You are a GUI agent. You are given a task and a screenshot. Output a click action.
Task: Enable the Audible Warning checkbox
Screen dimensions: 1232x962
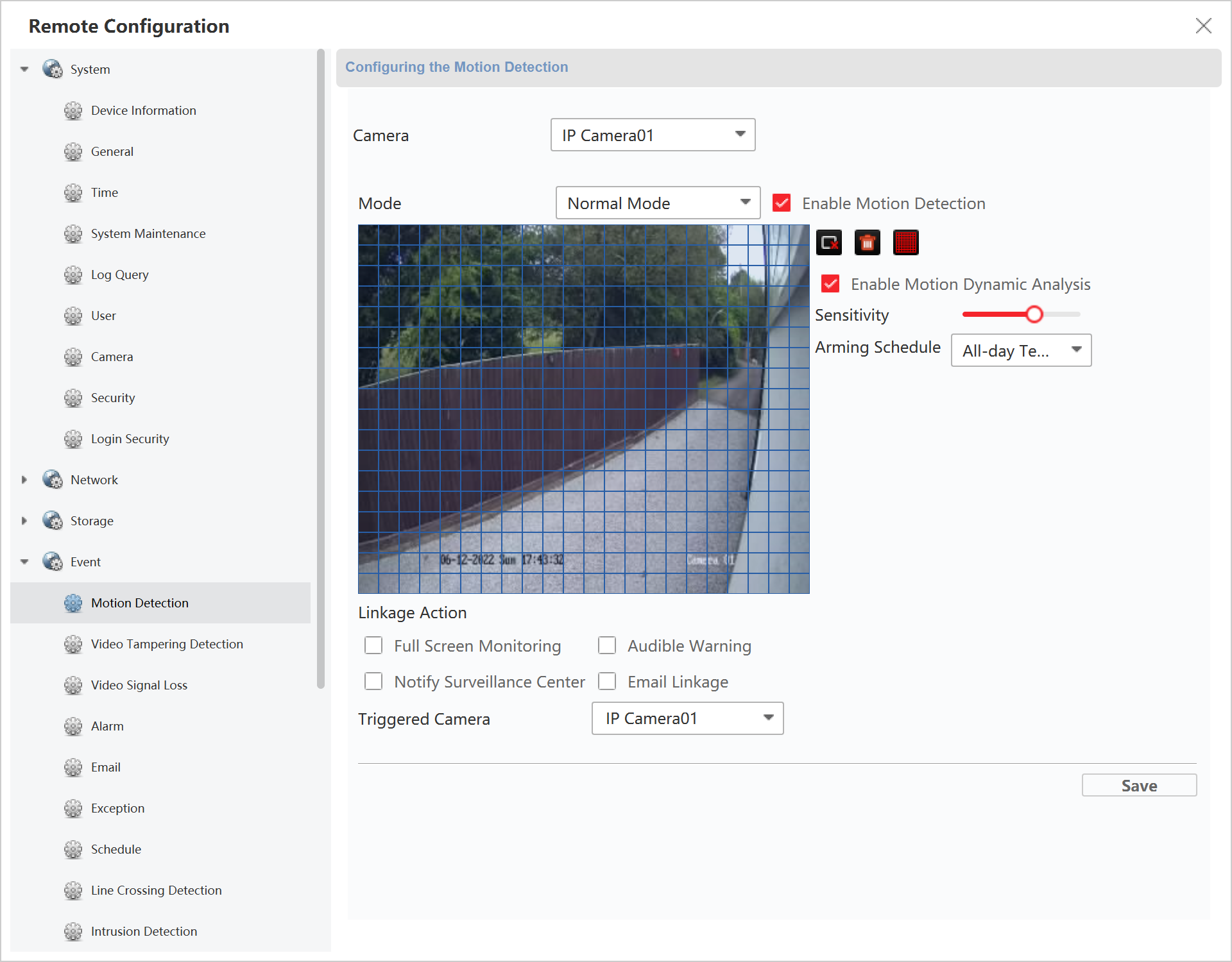[607, 645]
